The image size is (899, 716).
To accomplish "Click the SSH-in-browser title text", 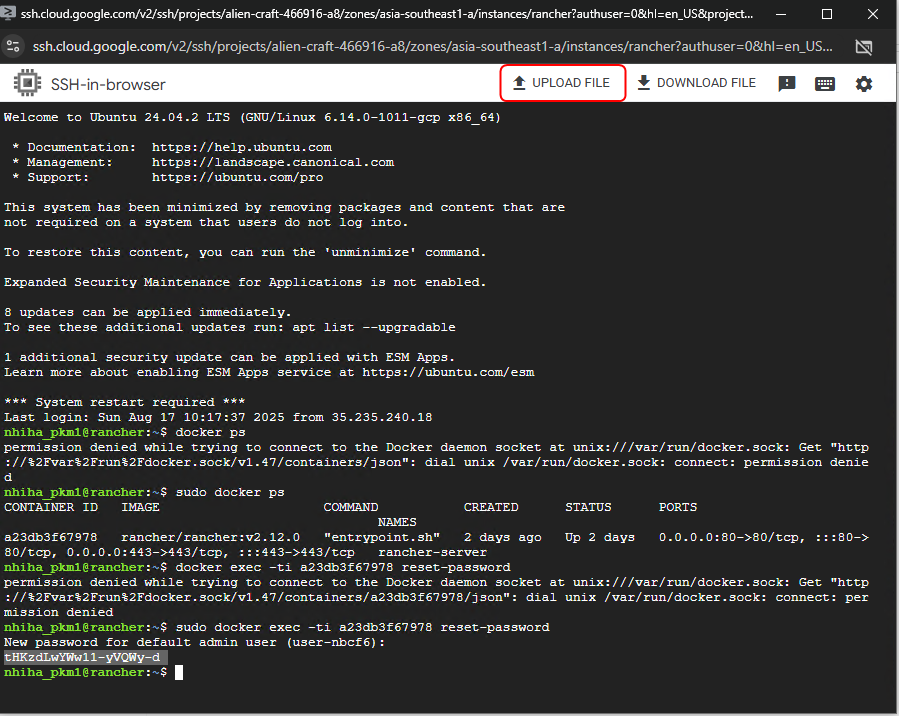I will (108, 84).
